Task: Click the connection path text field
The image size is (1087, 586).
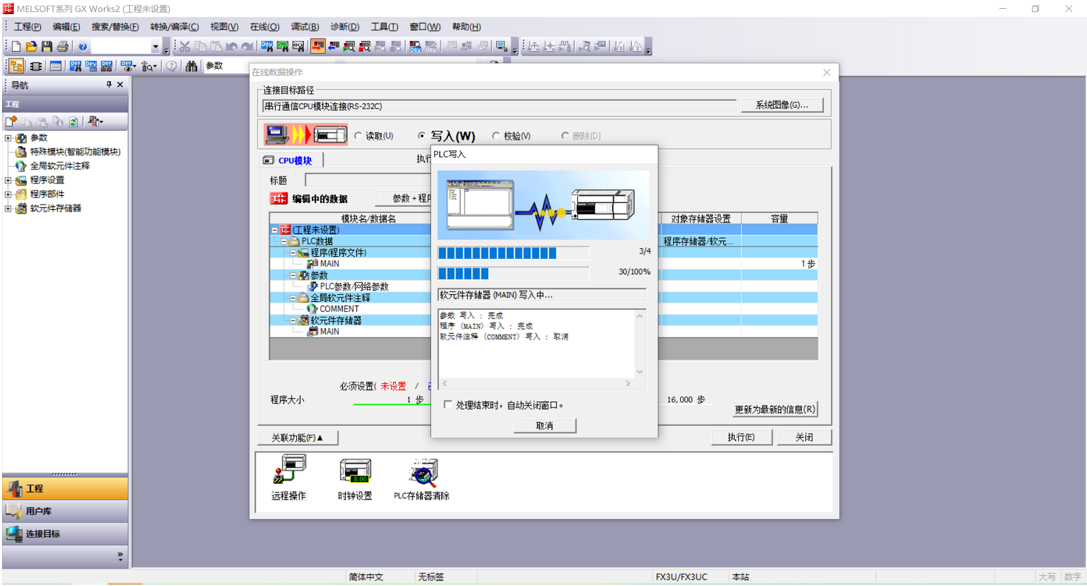Action: point(498,106)
